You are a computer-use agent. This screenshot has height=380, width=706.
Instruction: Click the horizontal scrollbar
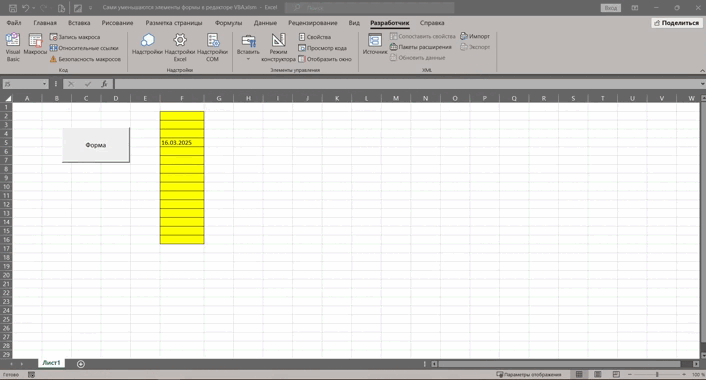[x=559, y=364]
